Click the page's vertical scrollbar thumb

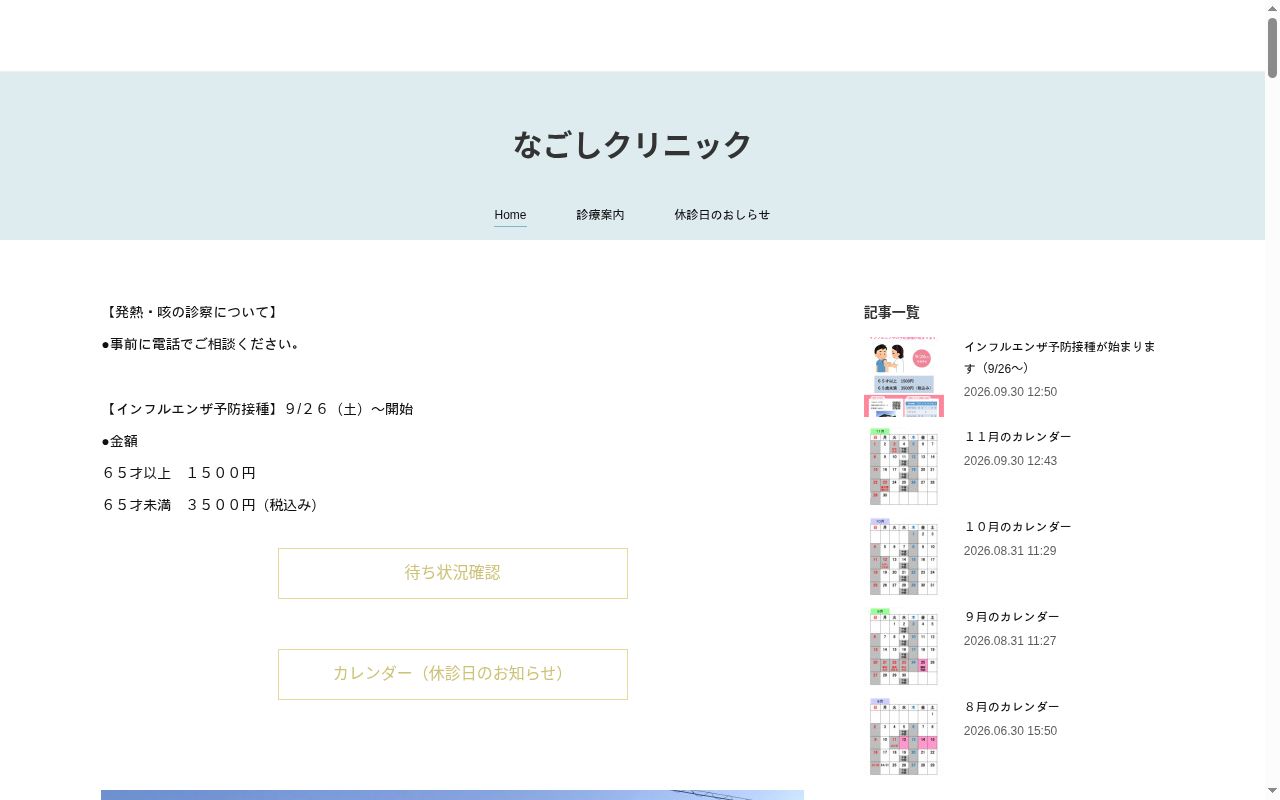pos(1272,47)
